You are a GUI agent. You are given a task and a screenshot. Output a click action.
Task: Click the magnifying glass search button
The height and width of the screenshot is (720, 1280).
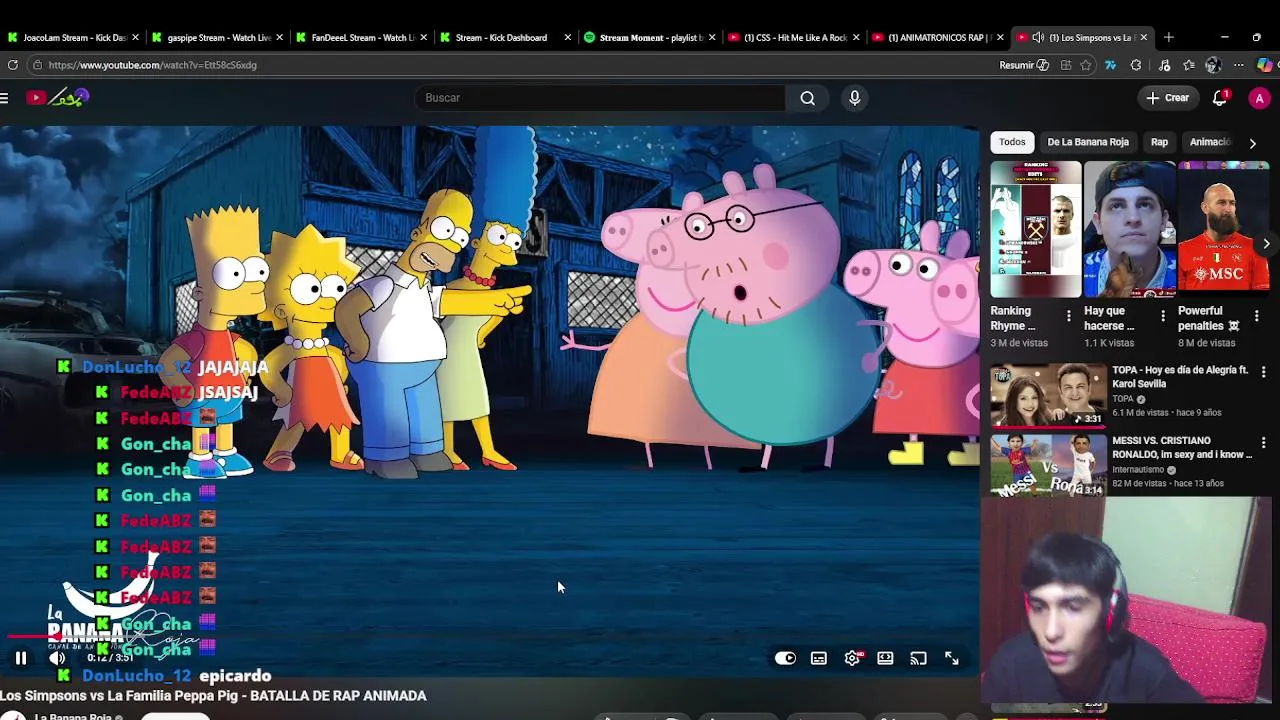click(x=808, y=98)
